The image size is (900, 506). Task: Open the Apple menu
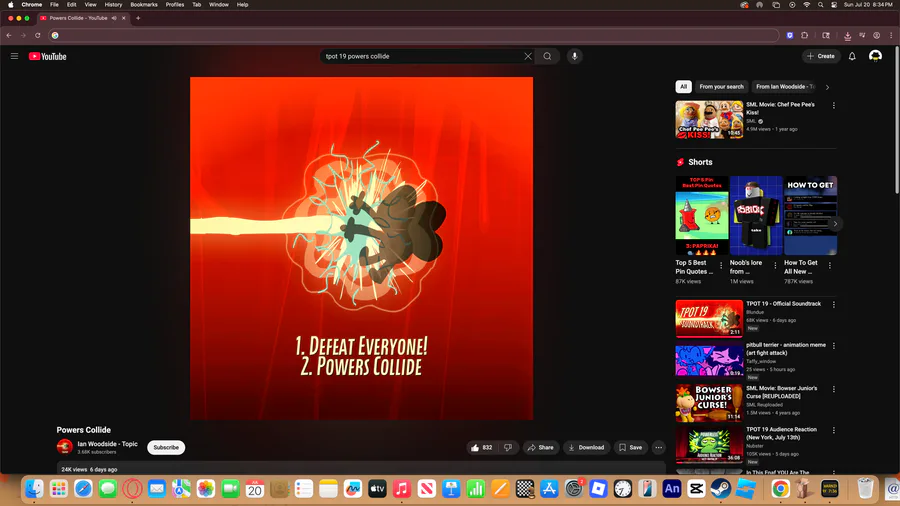(x=10, y=5)
